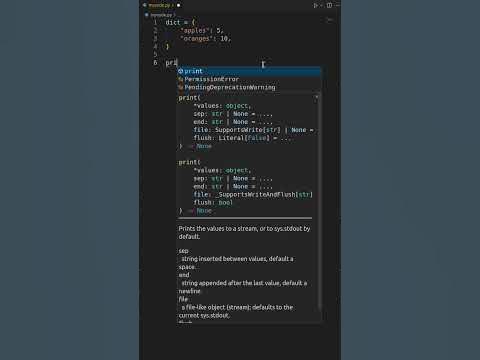Click the function icon beside print suggestion
This screenshot has height=360, width=480.
coord(180,71)
